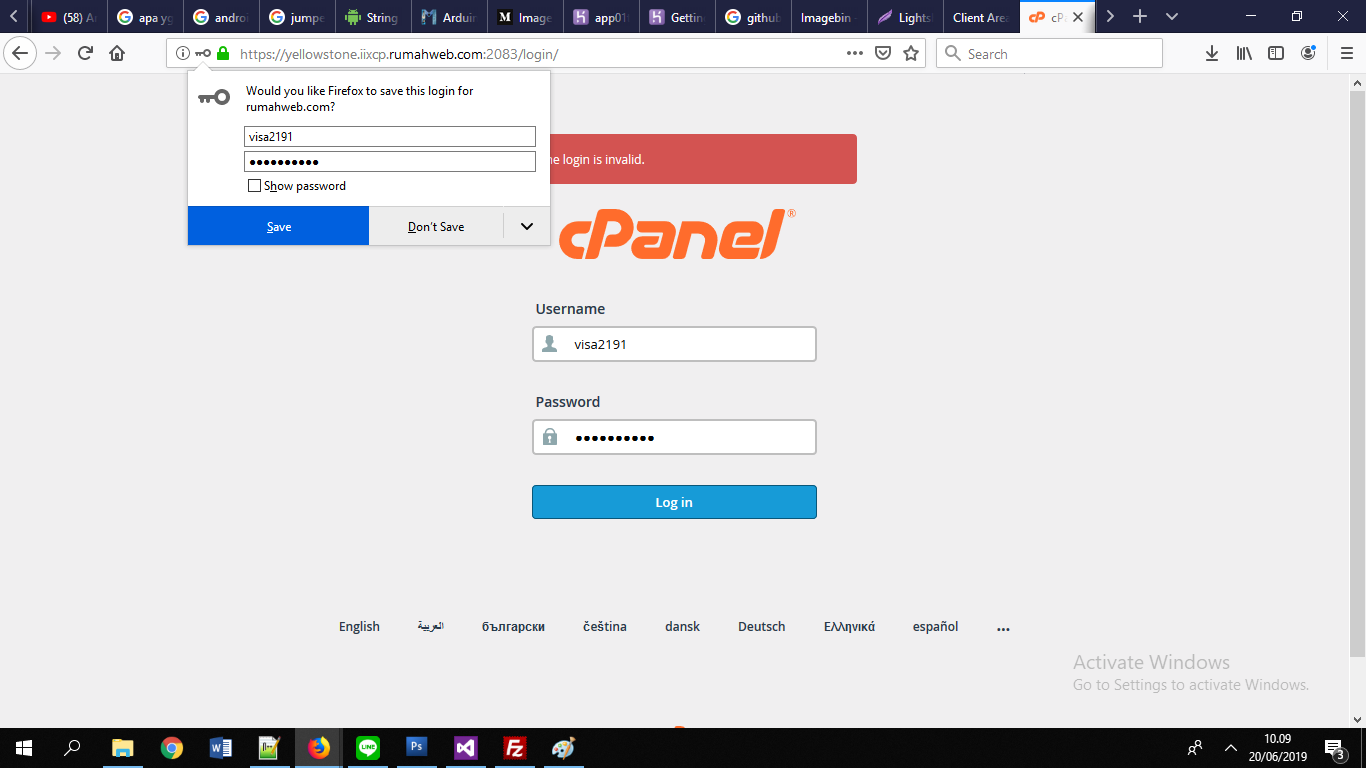Click Save in the login prompt

click(x=279, y=226)
